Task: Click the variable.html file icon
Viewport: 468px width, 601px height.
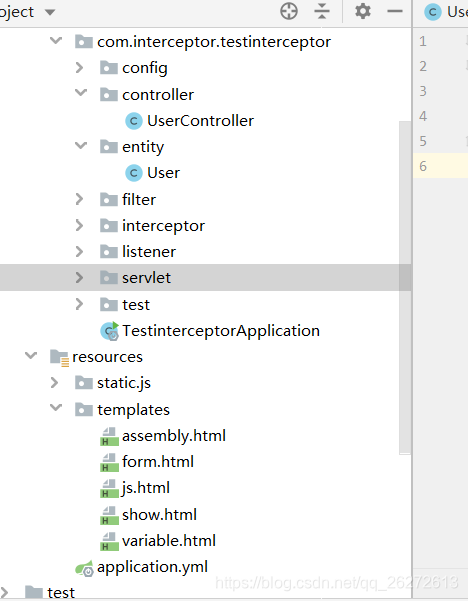Action: pos(109,541)
